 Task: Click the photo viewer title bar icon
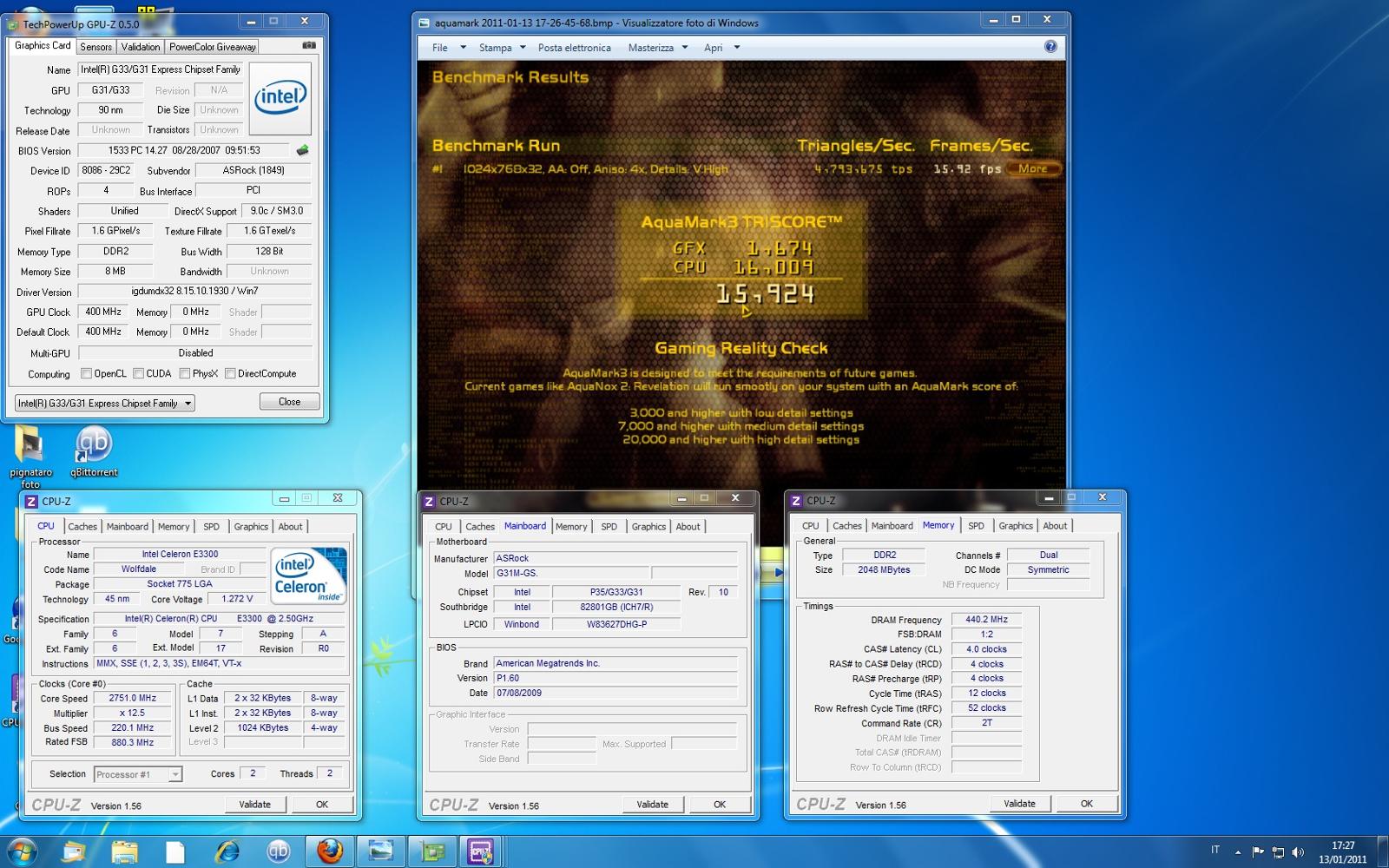click(x=425, y=23)
